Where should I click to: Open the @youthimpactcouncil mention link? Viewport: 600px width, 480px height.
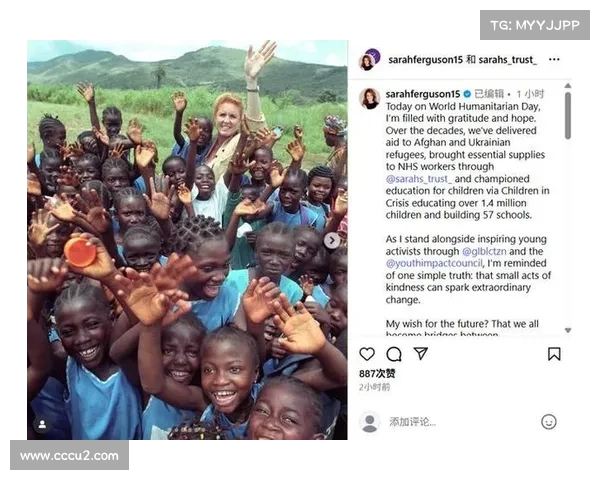point(434,263)
